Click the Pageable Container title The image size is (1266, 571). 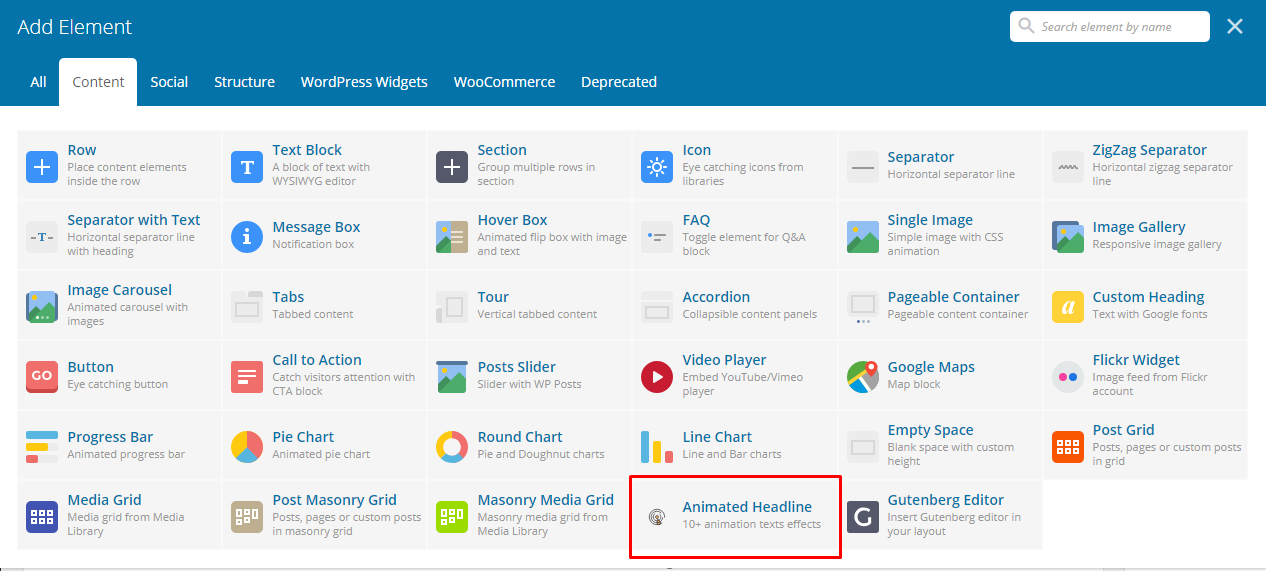tap(954, 297)
